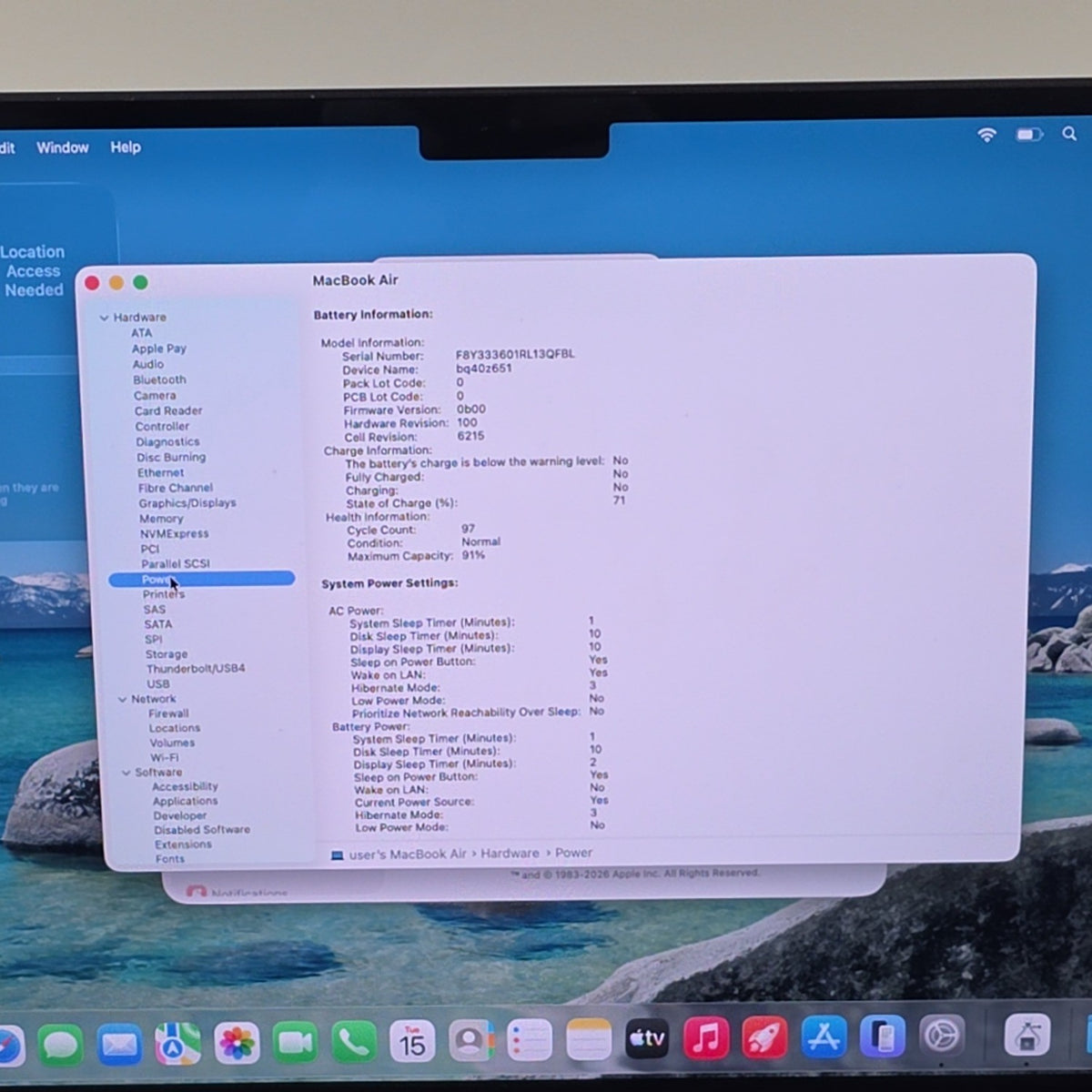Select Wi-Fi under Network
1092x1092 pixels.
pos(165,757)
